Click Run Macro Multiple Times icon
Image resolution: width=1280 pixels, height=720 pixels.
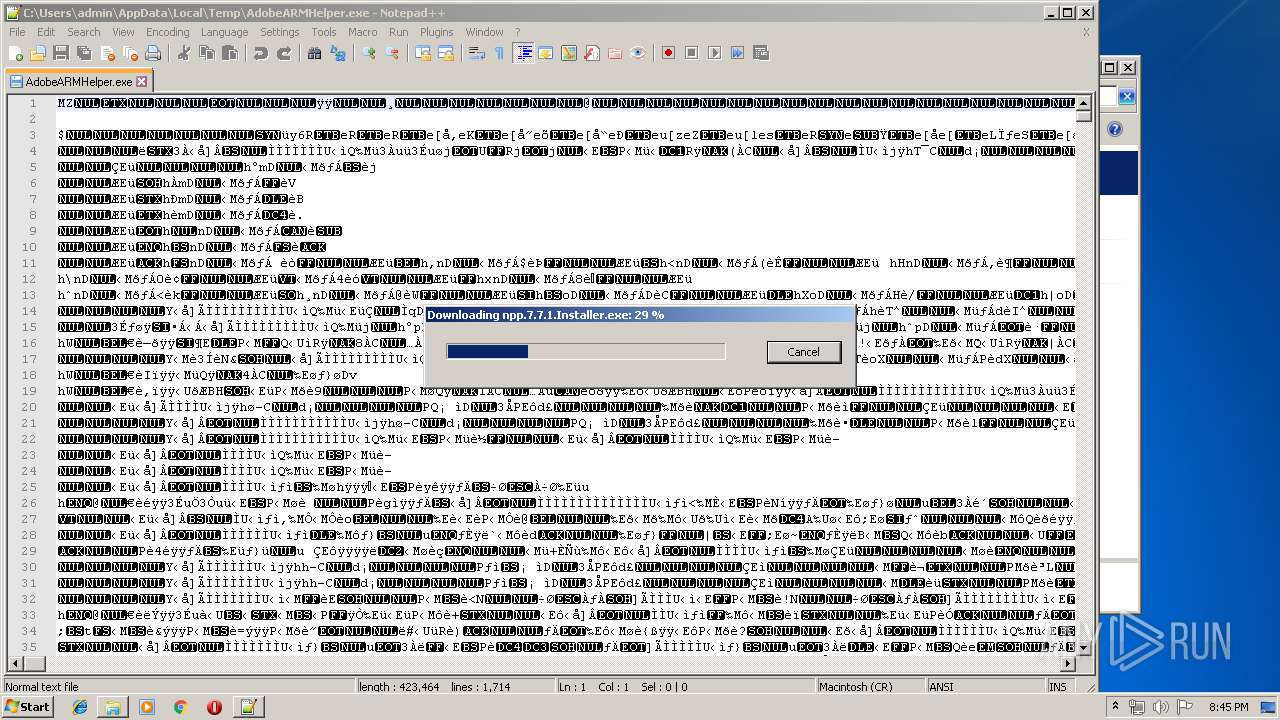[738, 53]
